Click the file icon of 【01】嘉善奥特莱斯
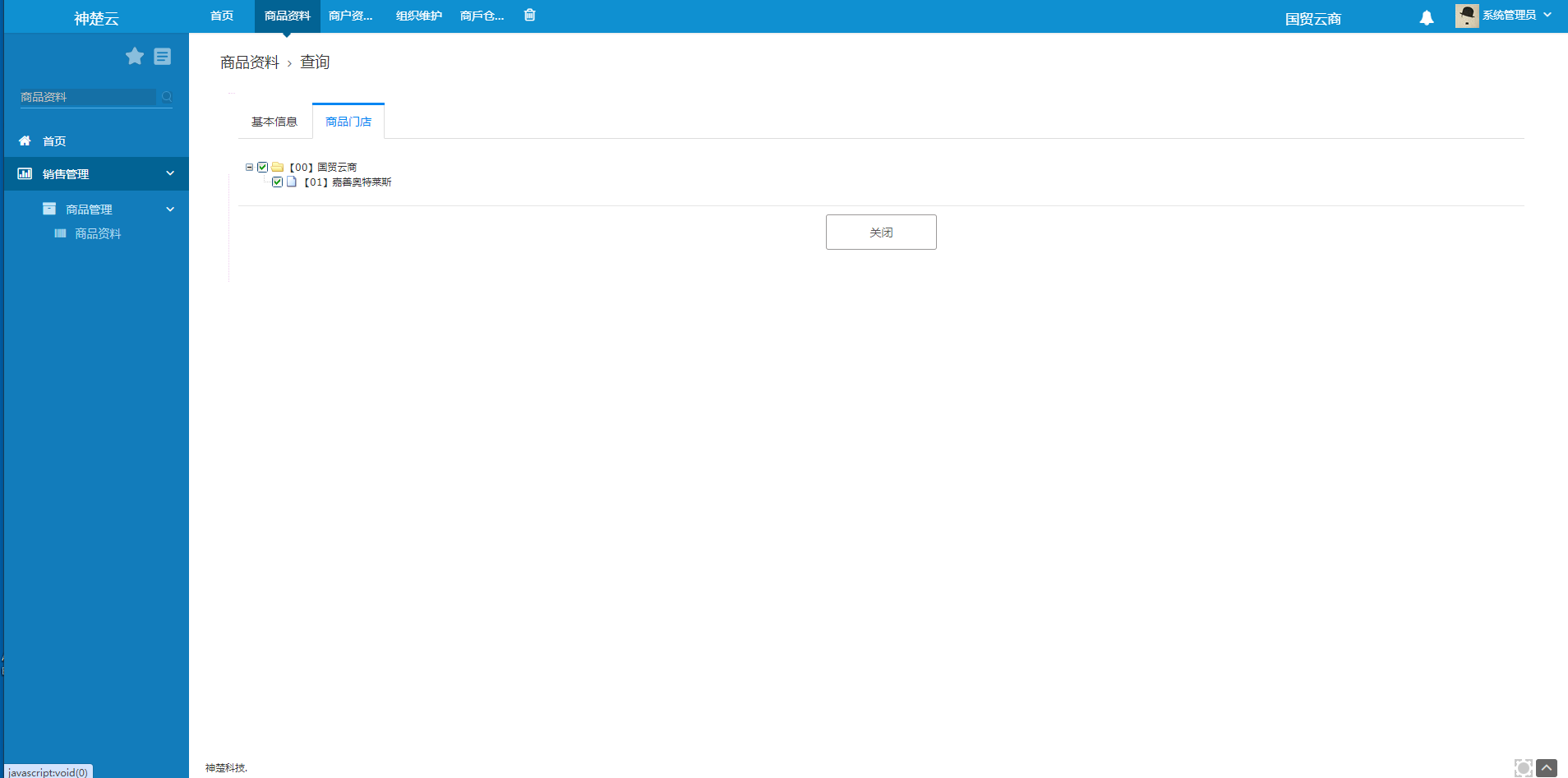Viewport: 1568px width, 778px height. click(x=292, y=182)
